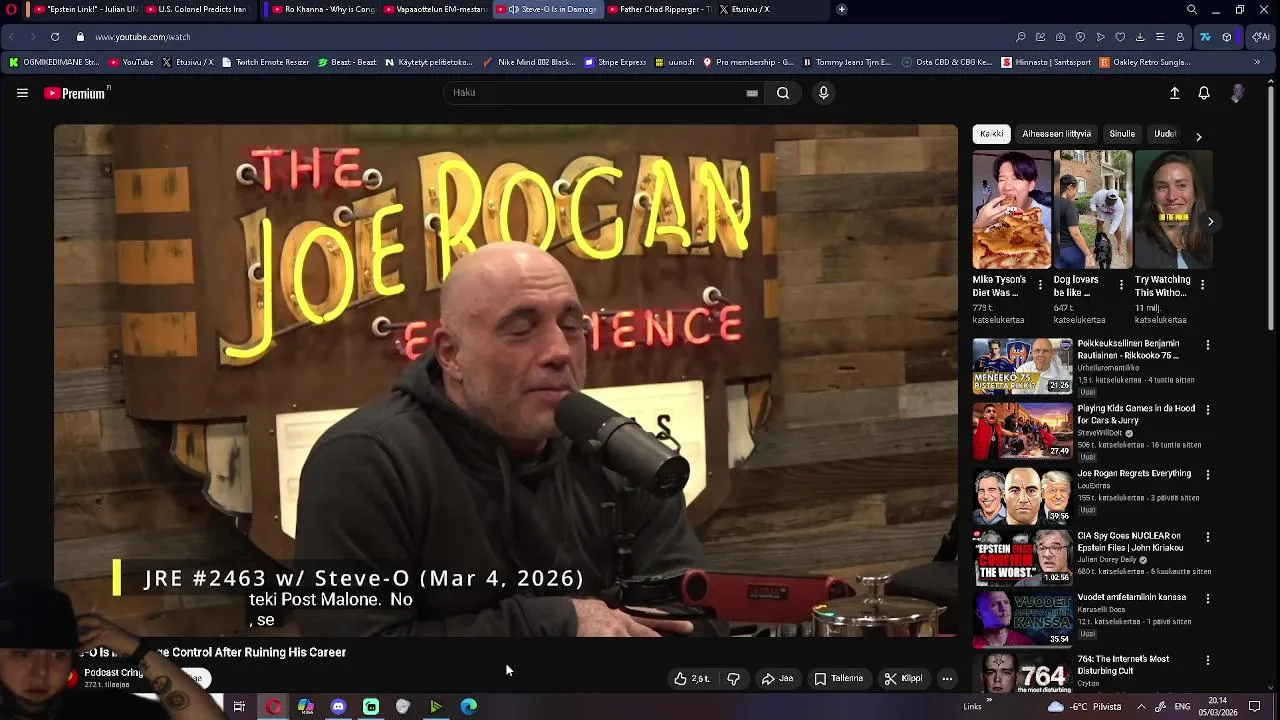Share the video via Jaa button
This screenshot has width=1280, height=720.
tap(777, 679)
